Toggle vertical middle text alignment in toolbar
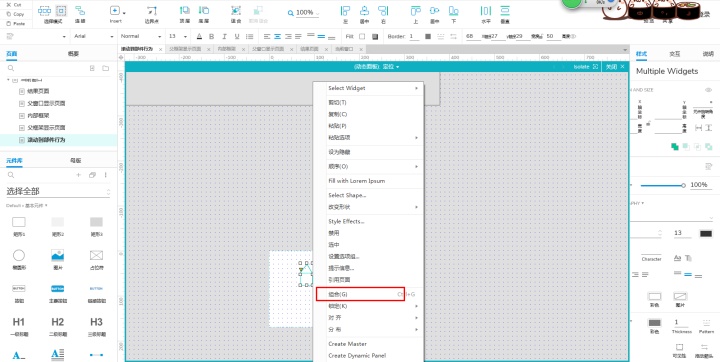This screenshot has height=362, width=720. tap(321, 36)
